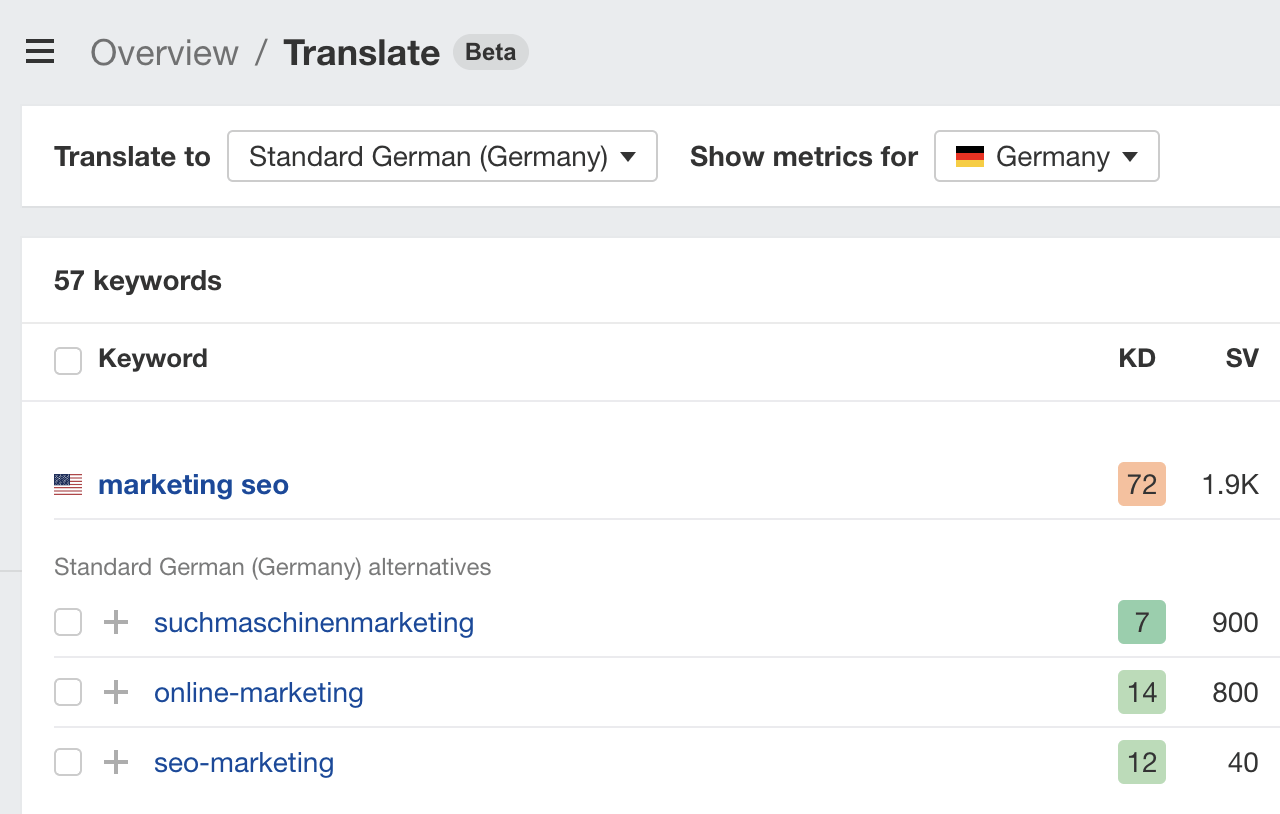Viewport: 1280px width, 814px height.
Task: Open the seo-marketing keyword link
Action: point(243,762)
